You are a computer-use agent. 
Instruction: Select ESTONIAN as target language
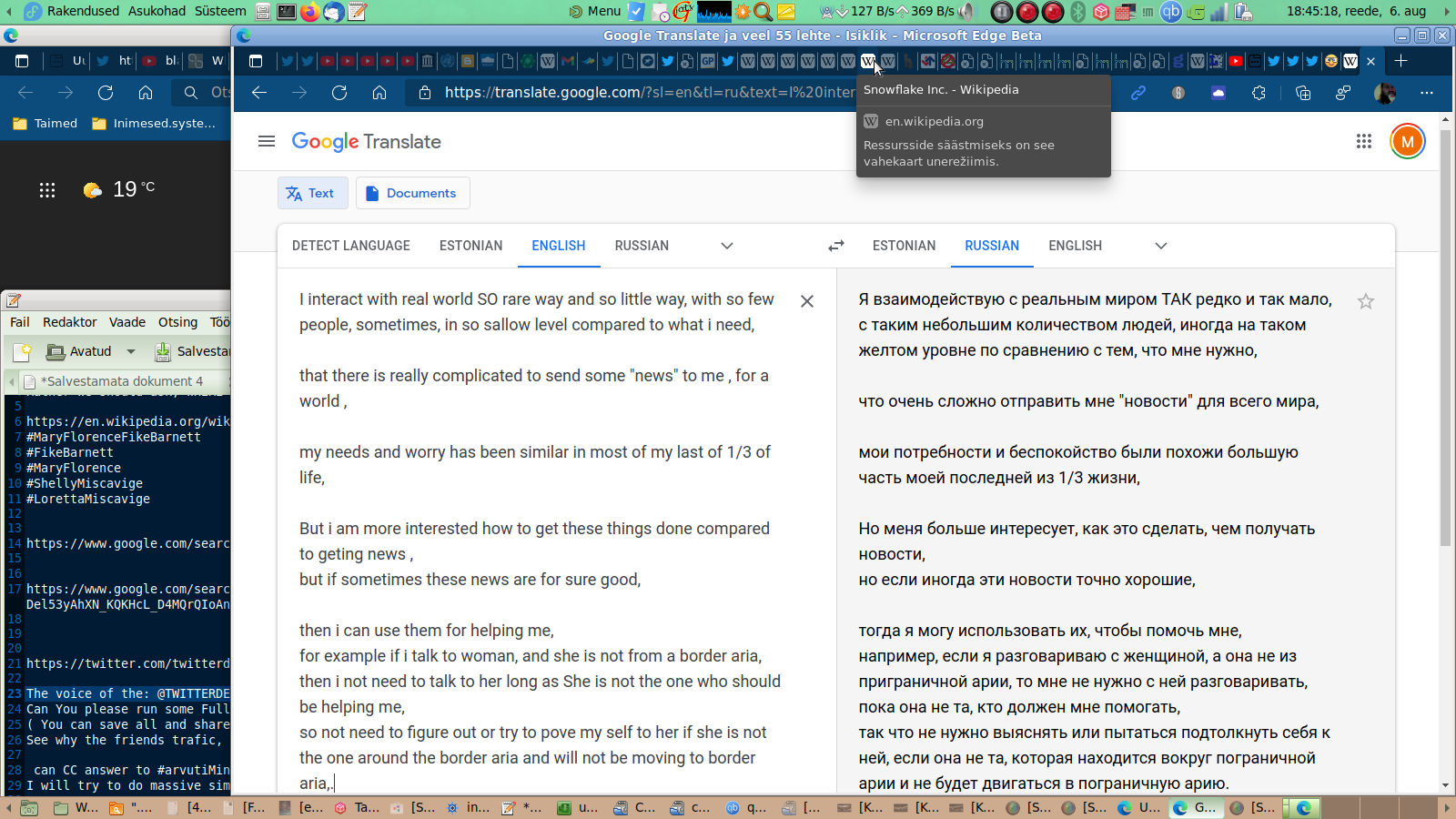pos(904,246)
